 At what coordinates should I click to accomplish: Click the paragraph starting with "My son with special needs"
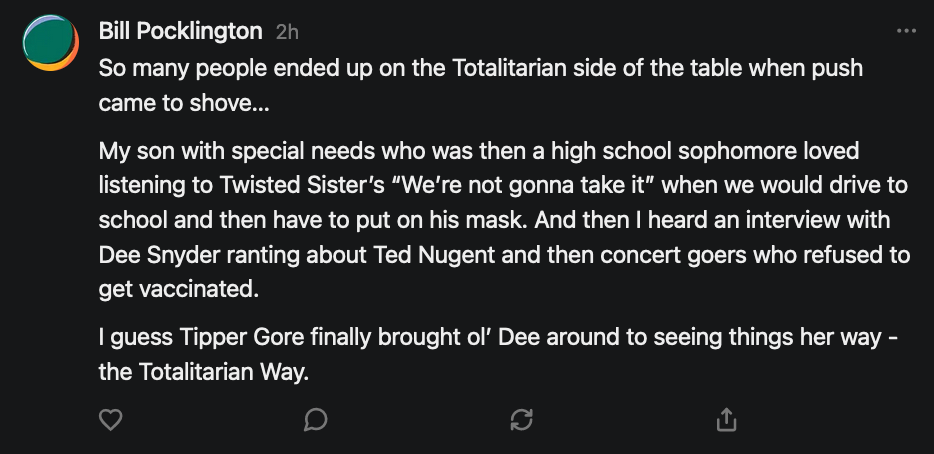coord(500,220)
